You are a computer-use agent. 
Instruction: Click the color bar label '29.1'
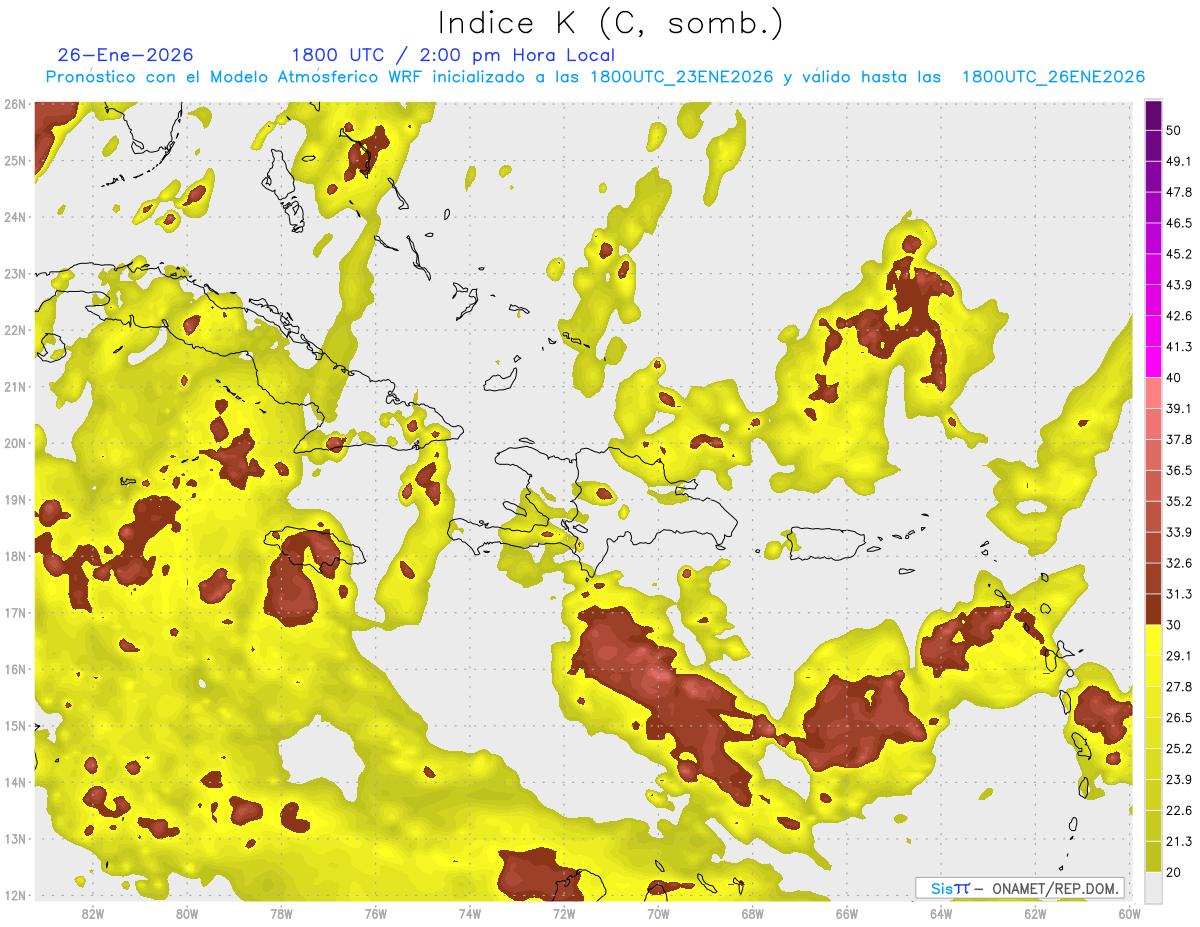1178,655
